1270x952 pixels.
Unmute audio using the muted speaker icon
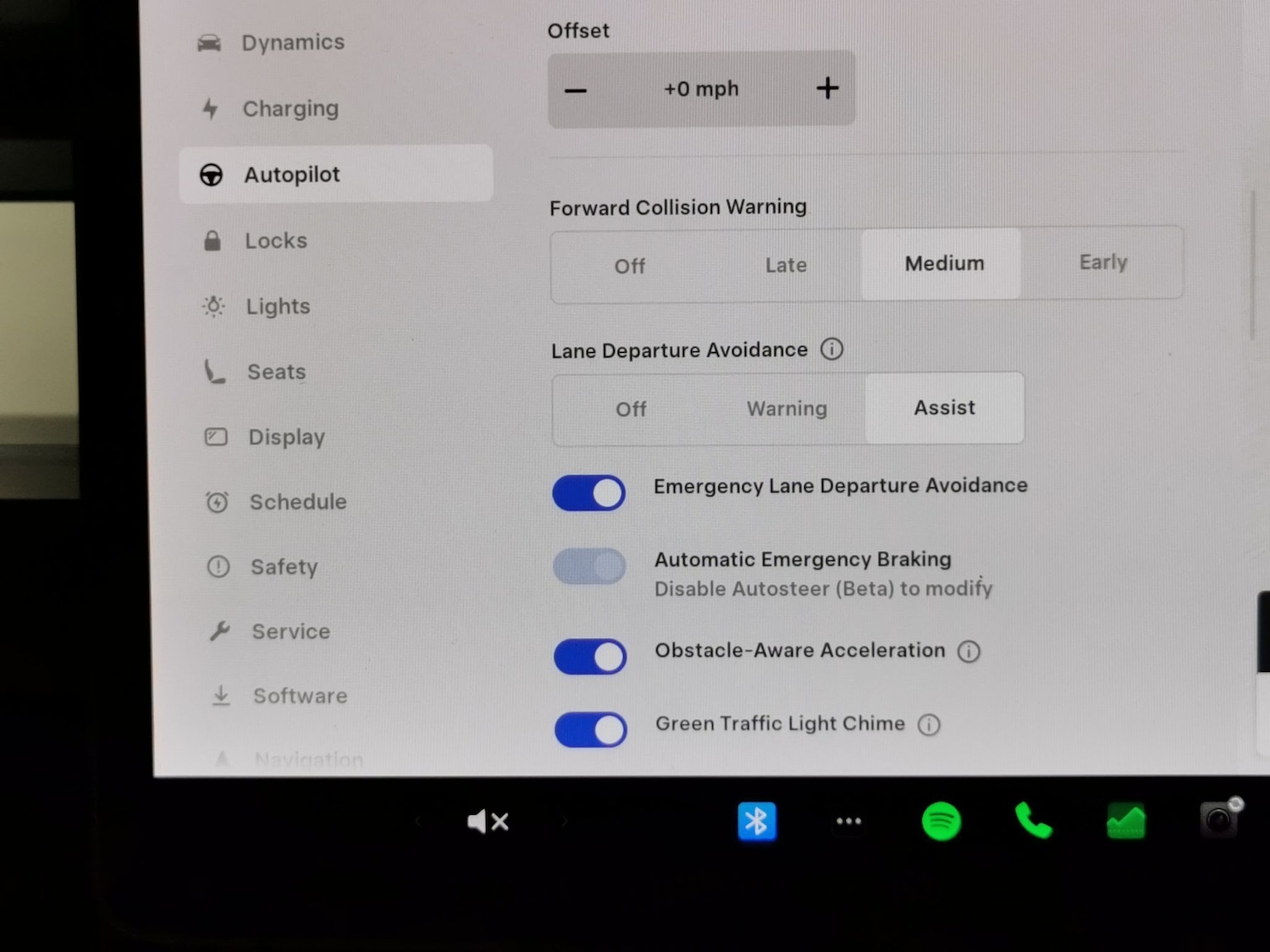coord(488,821)
